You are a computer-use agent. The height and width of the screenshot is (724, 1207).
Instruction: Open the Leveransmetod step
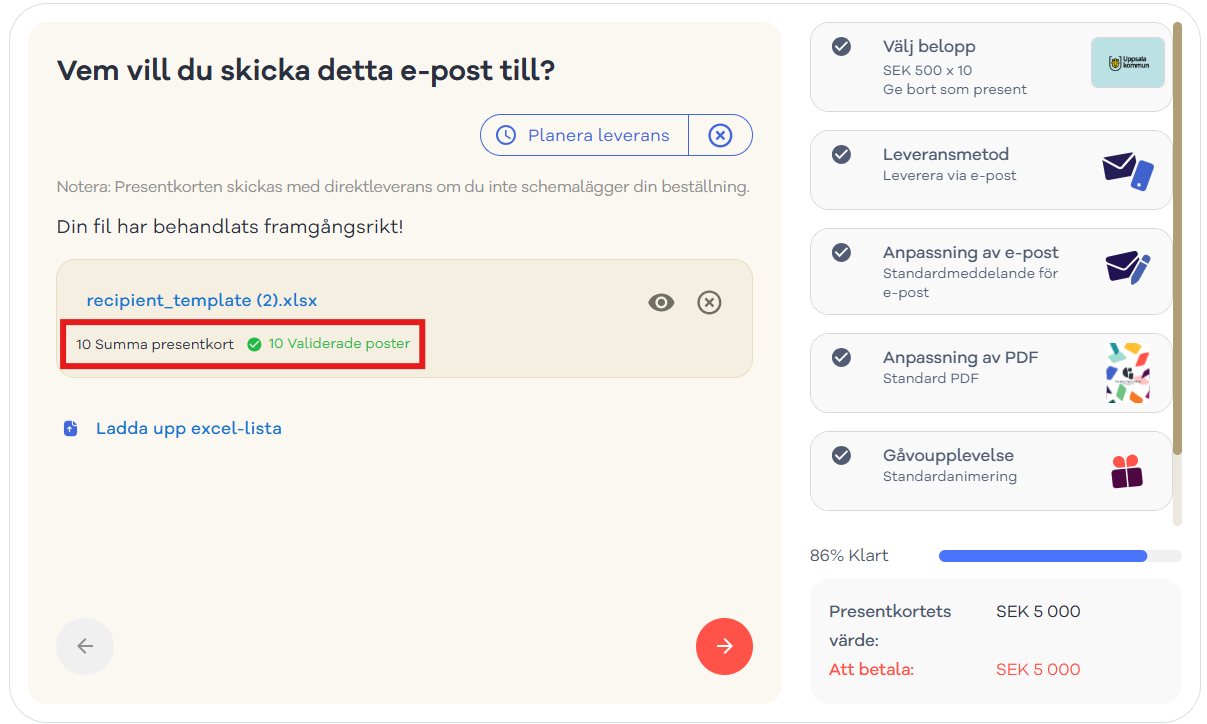pyautogui.click(x=990, y=170)
